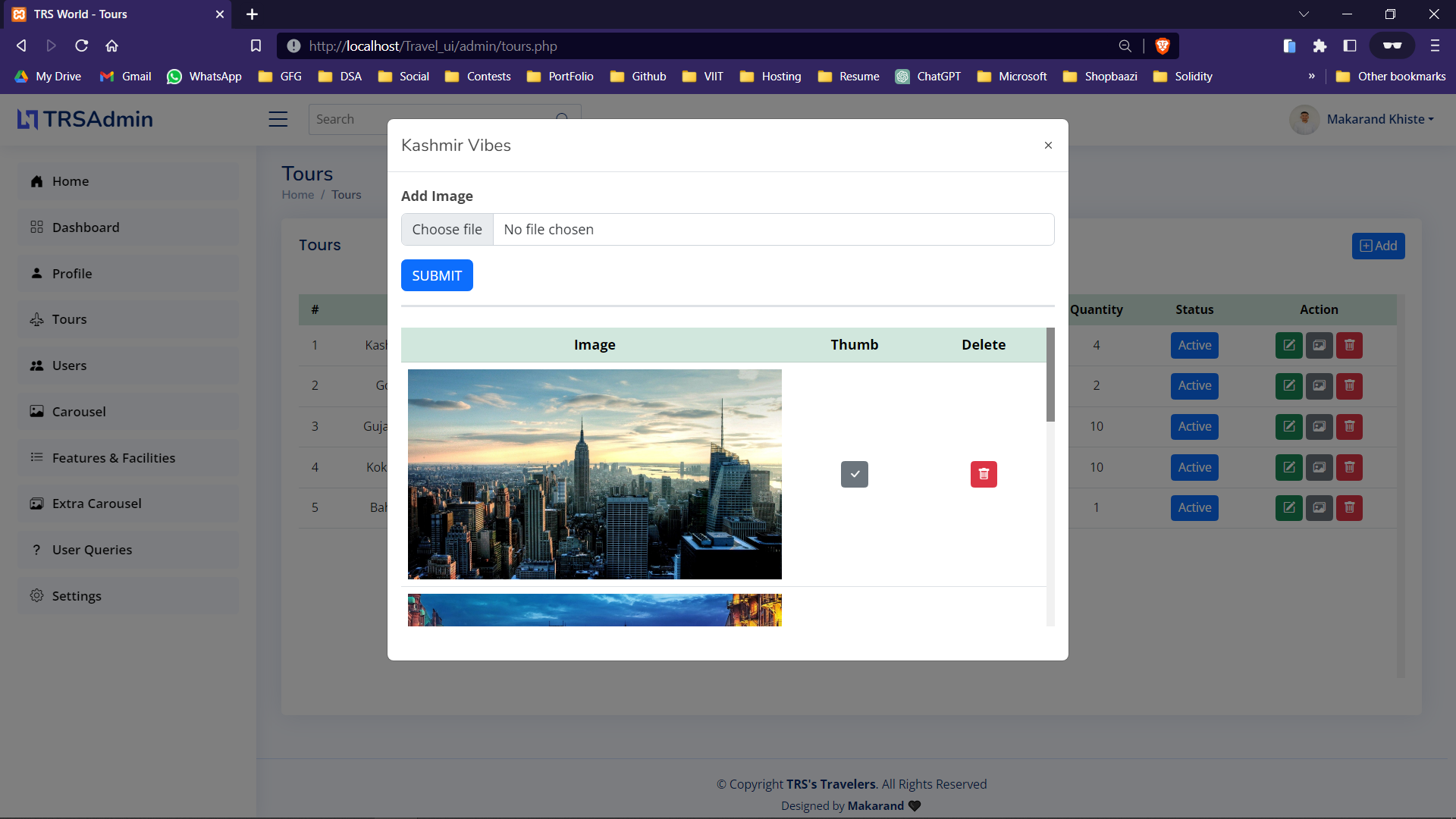Close the Kashmir Vibes modal dialog
Screen dimensions: 1456x819
point(1048,145)
